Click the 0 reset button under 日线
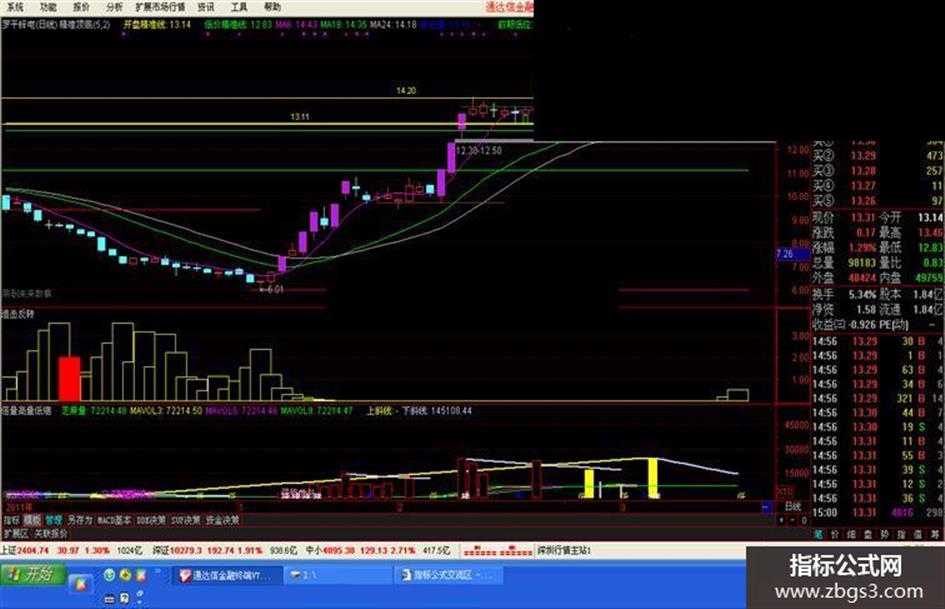 point(803,520)
